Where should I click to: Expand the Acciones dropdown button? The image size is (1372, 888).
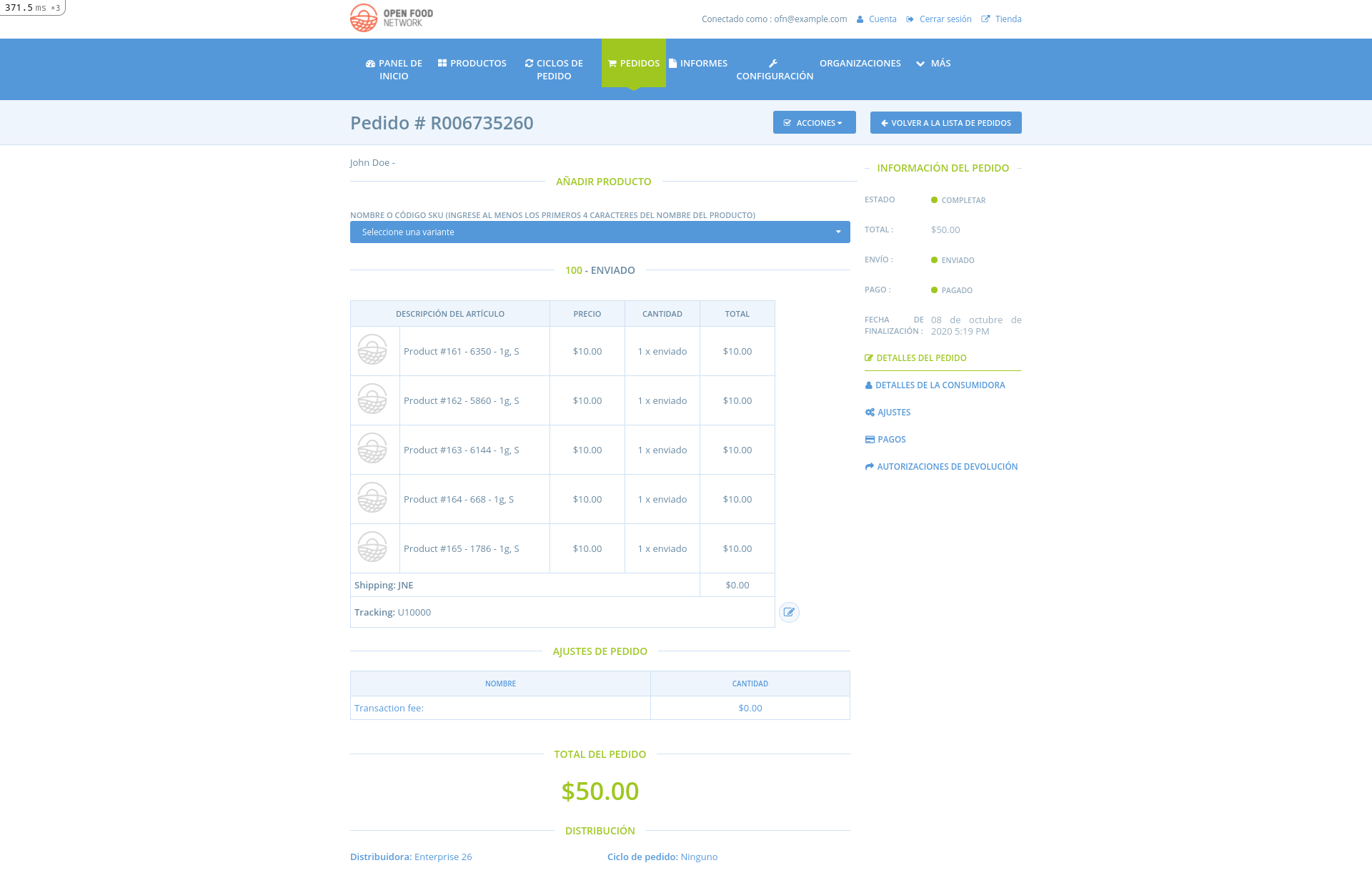pyautogui.click(x=814, y=123)
